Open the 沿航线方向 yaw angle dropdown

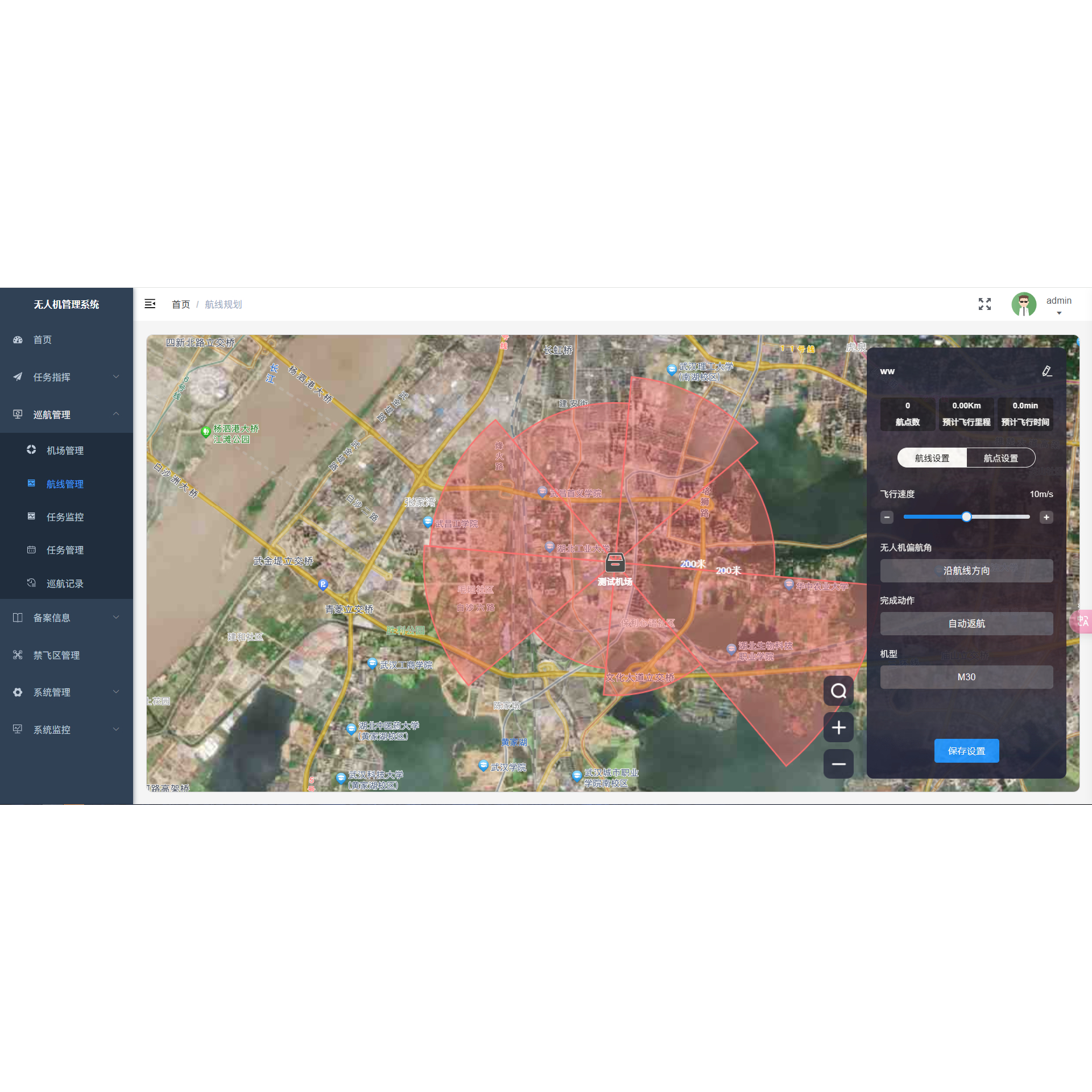point(966,570)
